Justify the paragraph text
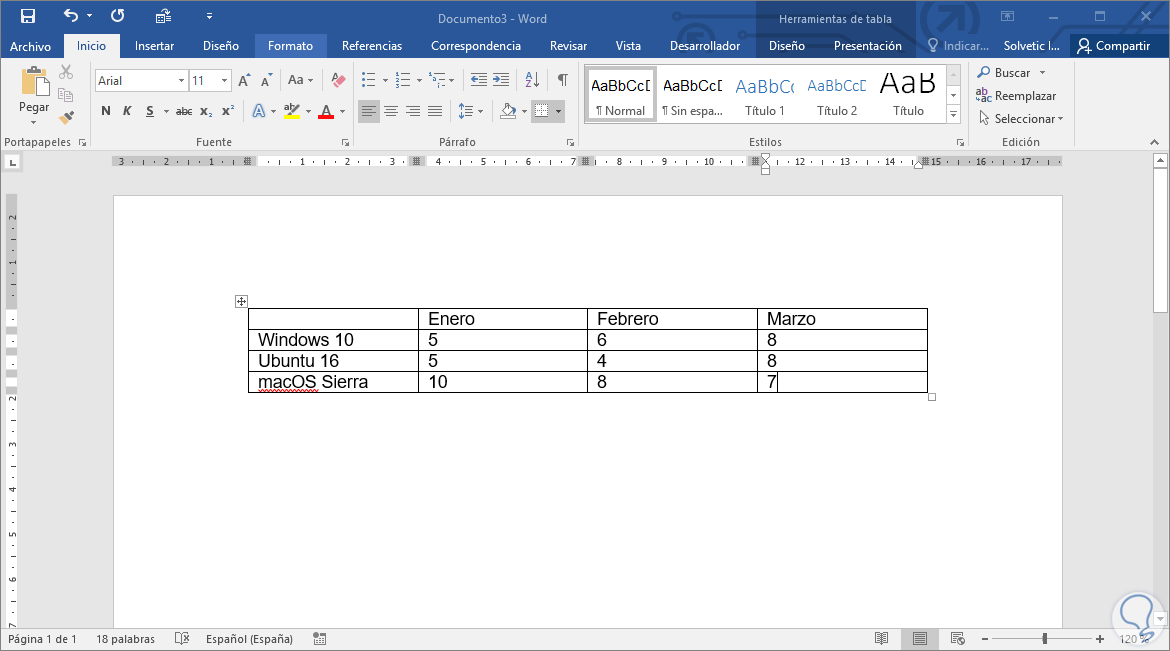 coord(435,111)
